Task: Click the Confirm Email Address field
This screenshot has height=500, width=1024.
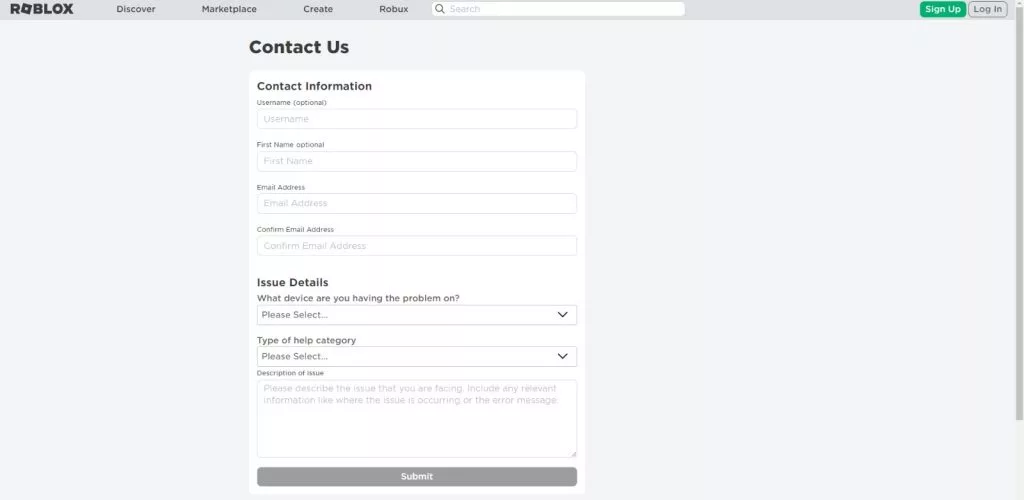Action: [417, 246]
